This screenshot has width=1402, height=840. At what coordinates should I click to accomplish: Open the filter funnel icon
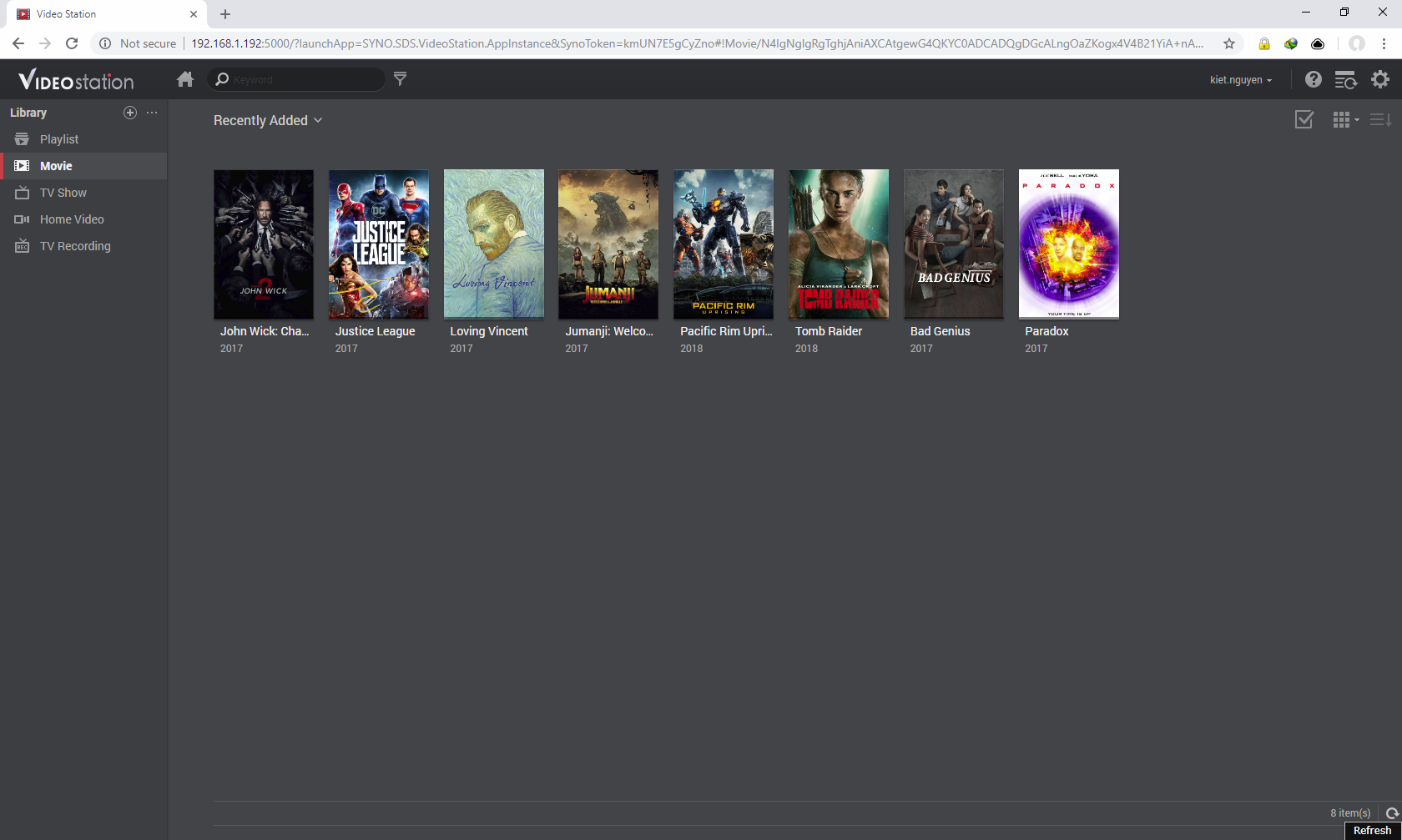coord(401,78)
